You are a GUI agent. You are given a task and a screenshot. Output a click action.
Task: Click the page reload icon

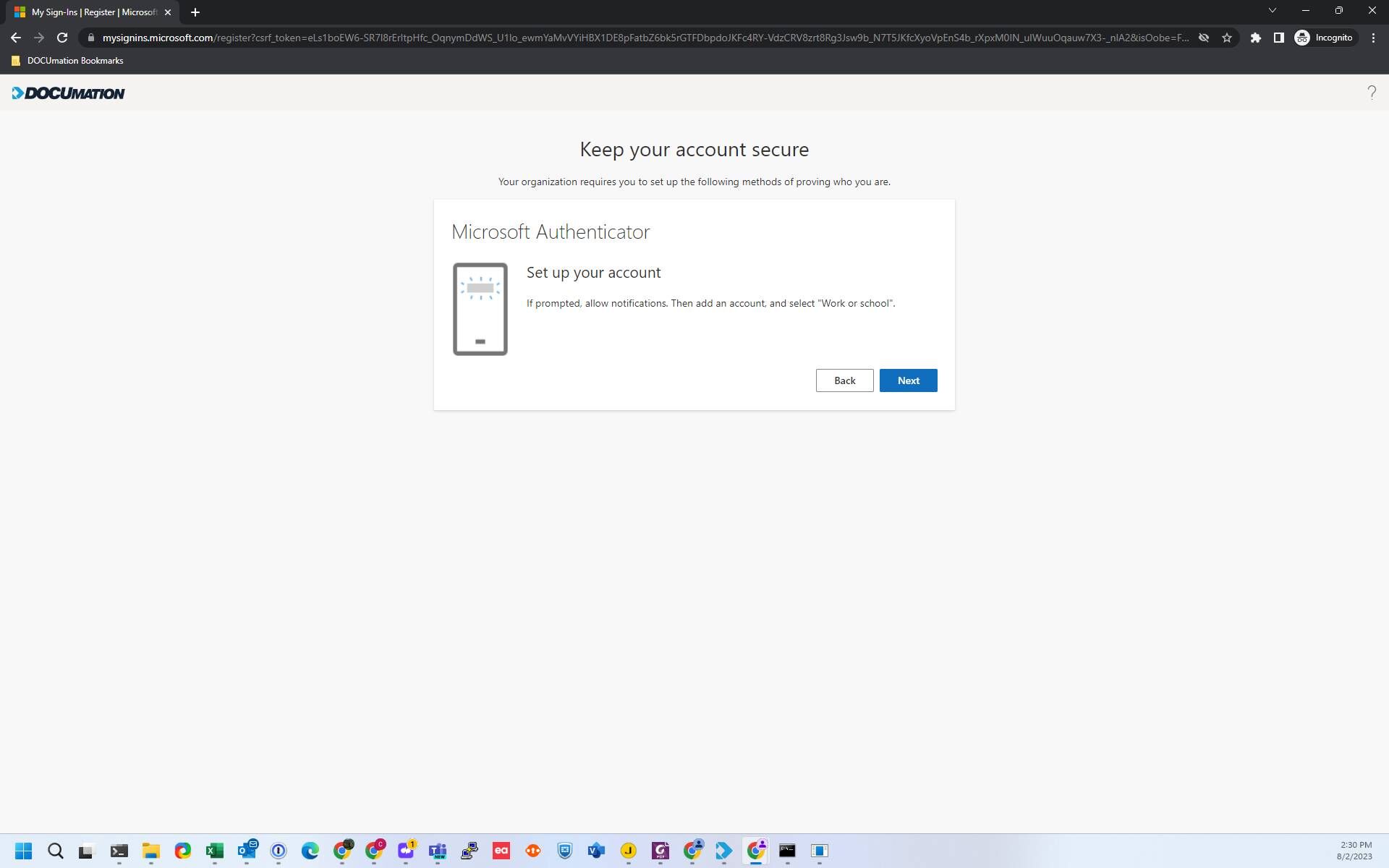coord(61,38)
